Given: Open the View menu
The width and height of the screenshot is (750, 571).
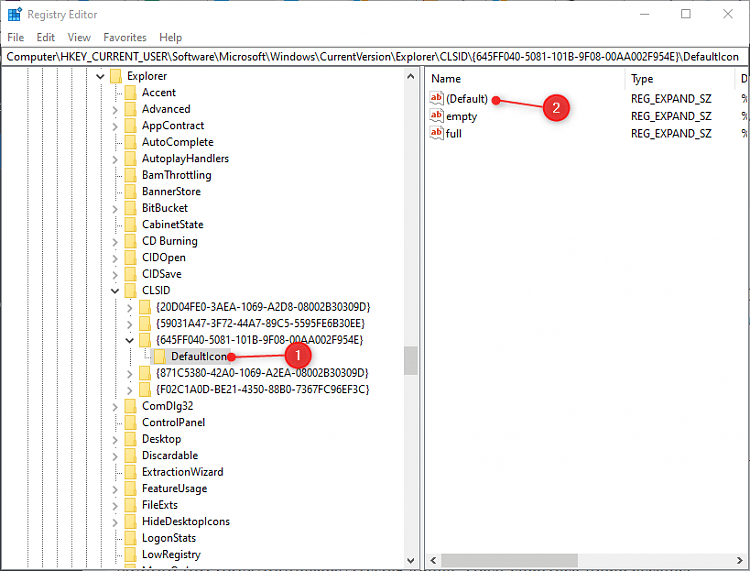Looking at the screenshot, I should (79, 37).
